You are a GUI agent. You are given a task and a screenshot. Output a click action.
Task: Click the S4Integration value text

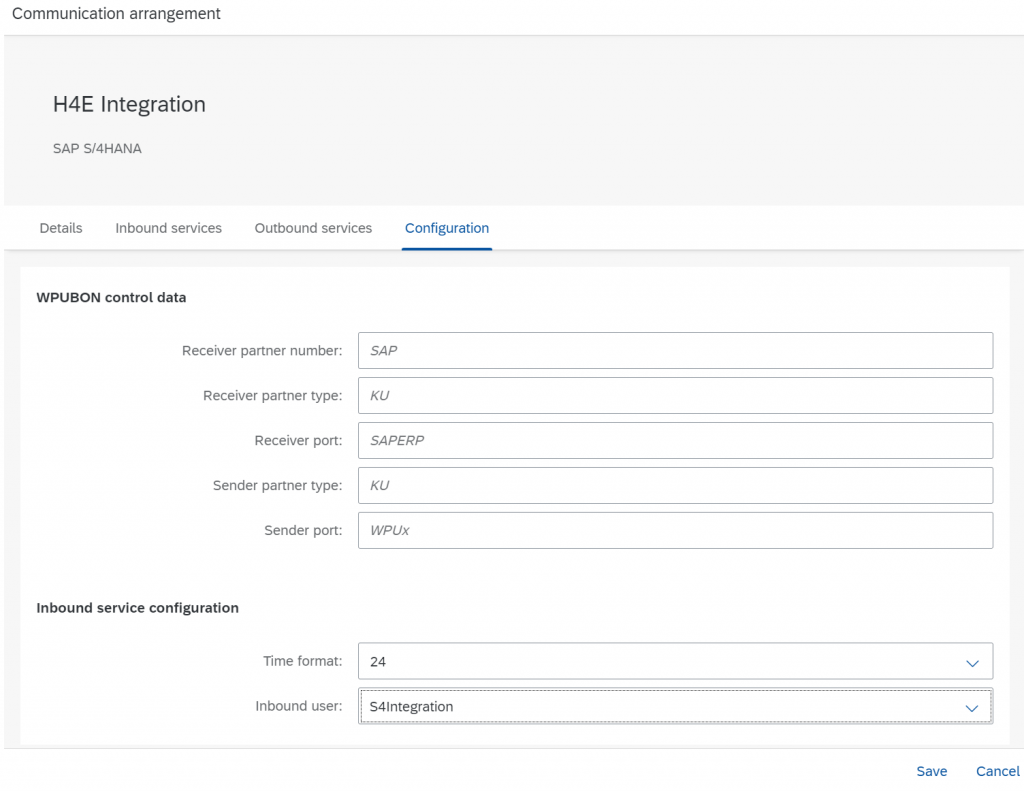pos(411,707)
